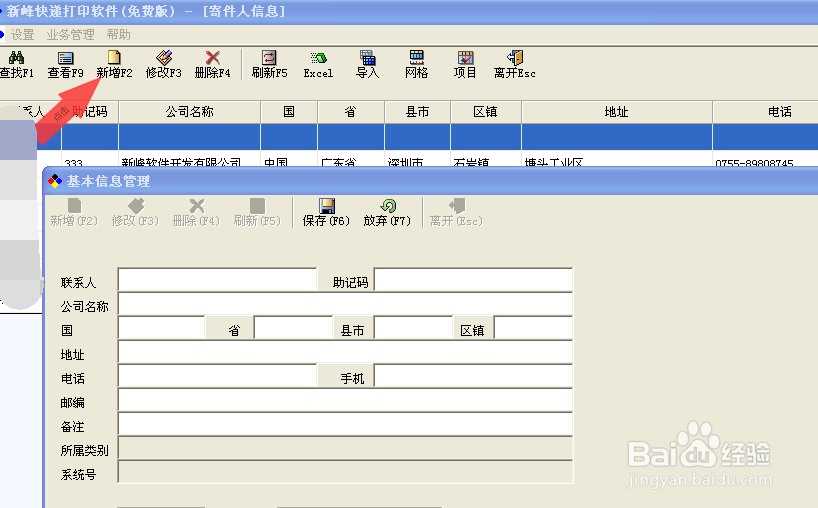Click the 县市 lookup button

click(353, 329)
